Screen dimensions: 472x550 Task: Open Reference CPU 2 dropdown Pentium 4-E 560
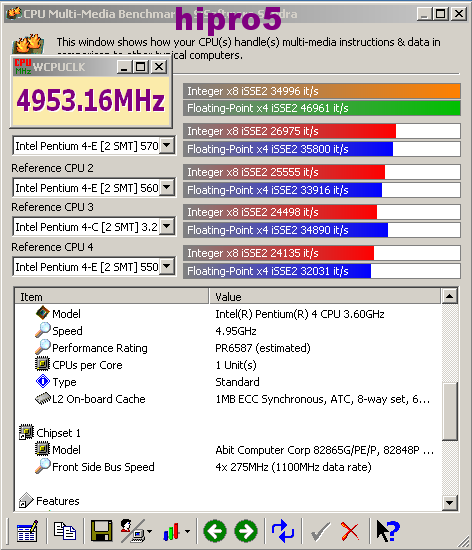click(167, 187)
